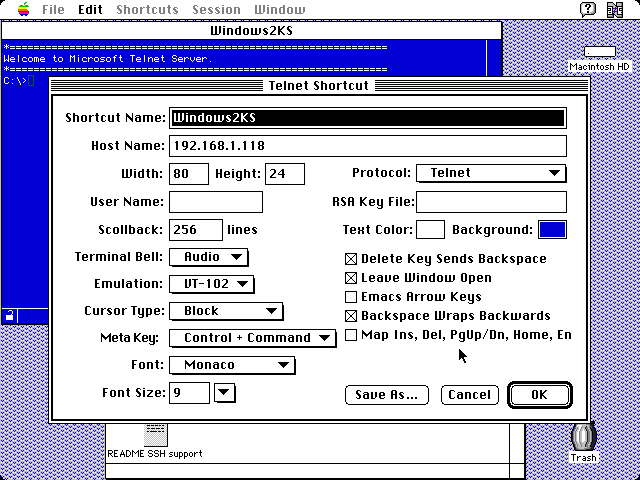Click the lock icon in Windows2KS window
640x480 pixels.
(9, 315)
